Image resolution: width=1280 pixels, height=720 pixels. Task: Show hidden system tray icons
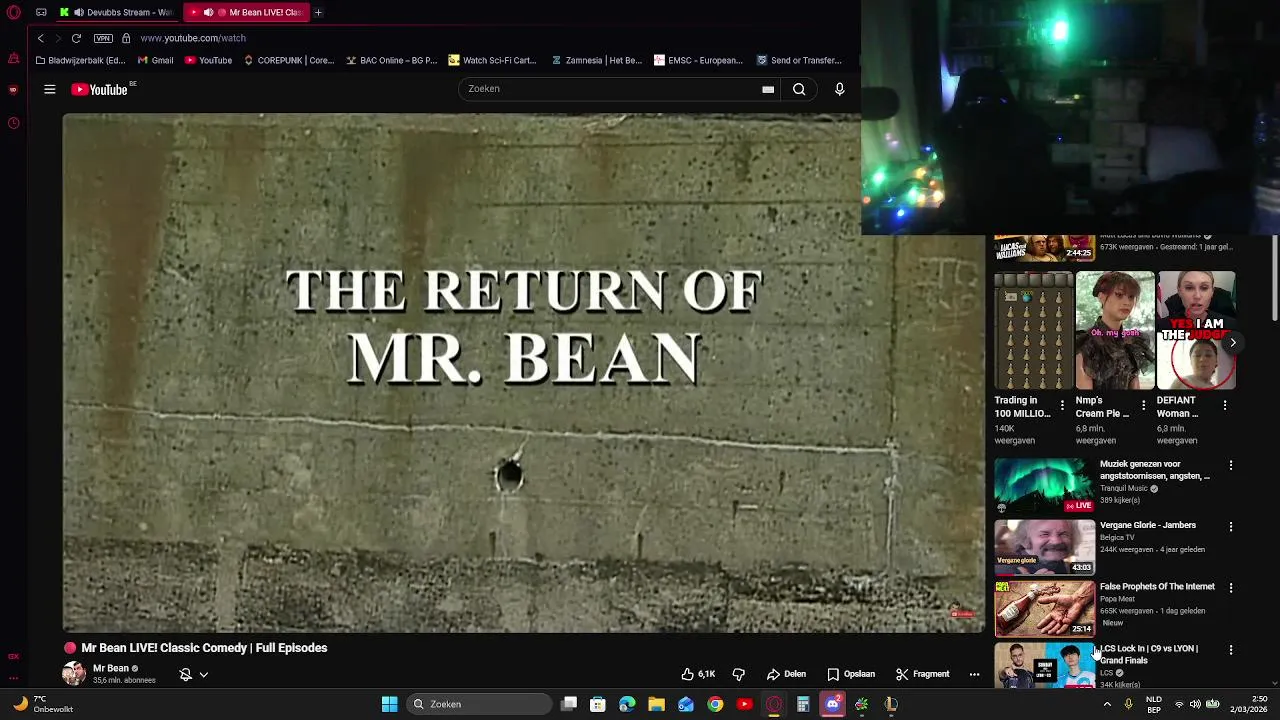click(x=1107, y=704)
